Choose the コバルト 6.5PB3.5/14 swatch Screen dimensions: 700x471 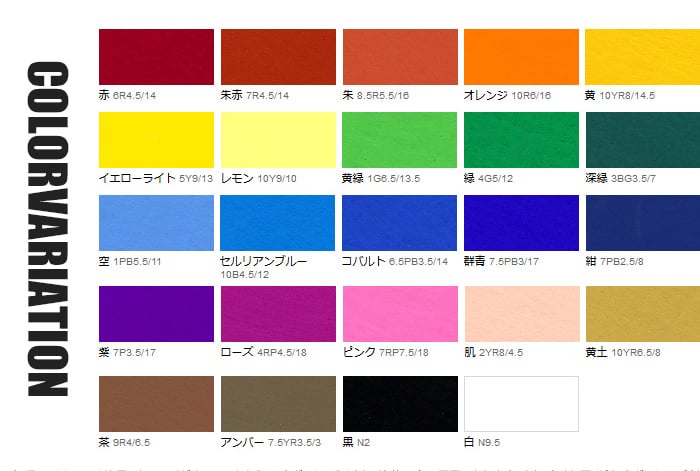pyautogui.click(x=400, y=223)
